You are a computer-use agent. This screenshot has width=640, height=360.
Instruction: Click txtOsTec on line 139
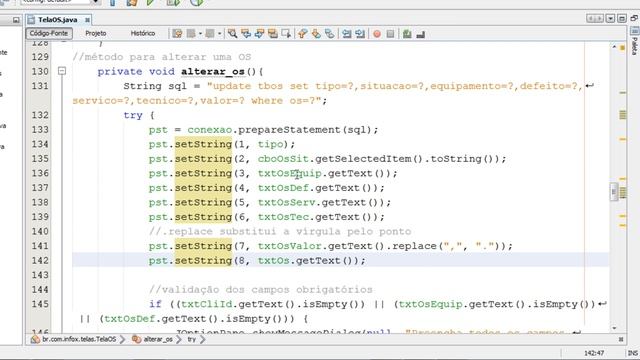(x=283, y=217)
